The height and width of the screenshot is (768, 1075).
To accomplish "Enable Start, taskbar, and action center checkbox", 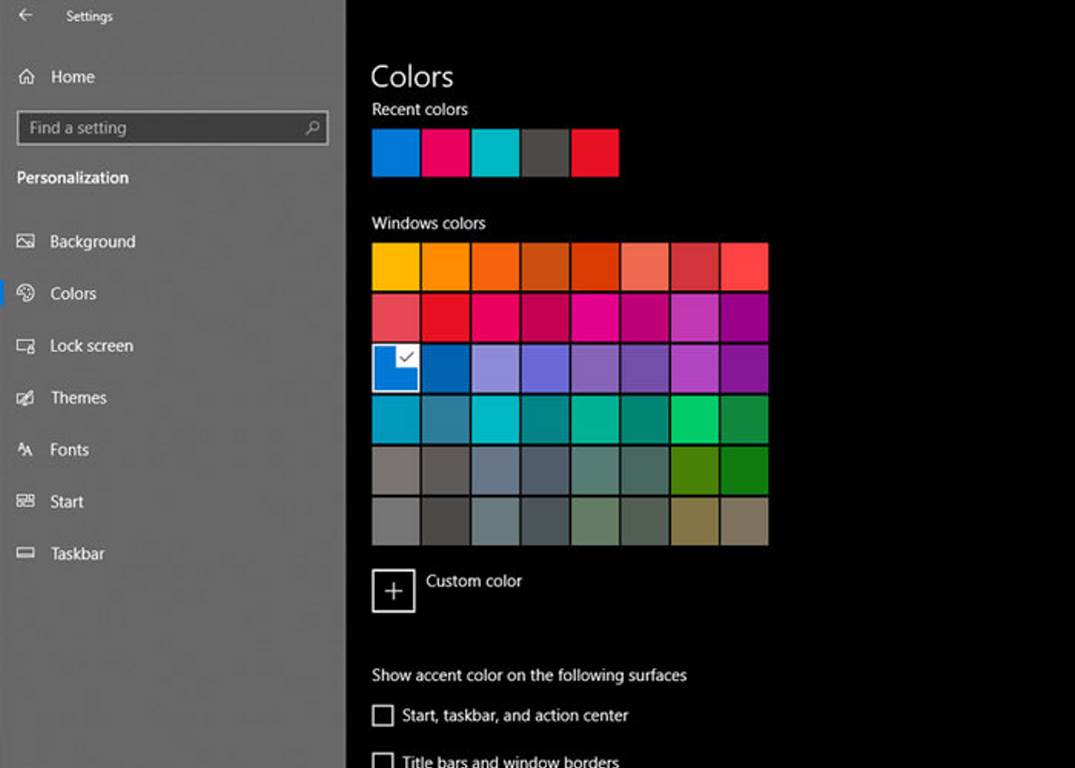I will click(x=383, y=716).
